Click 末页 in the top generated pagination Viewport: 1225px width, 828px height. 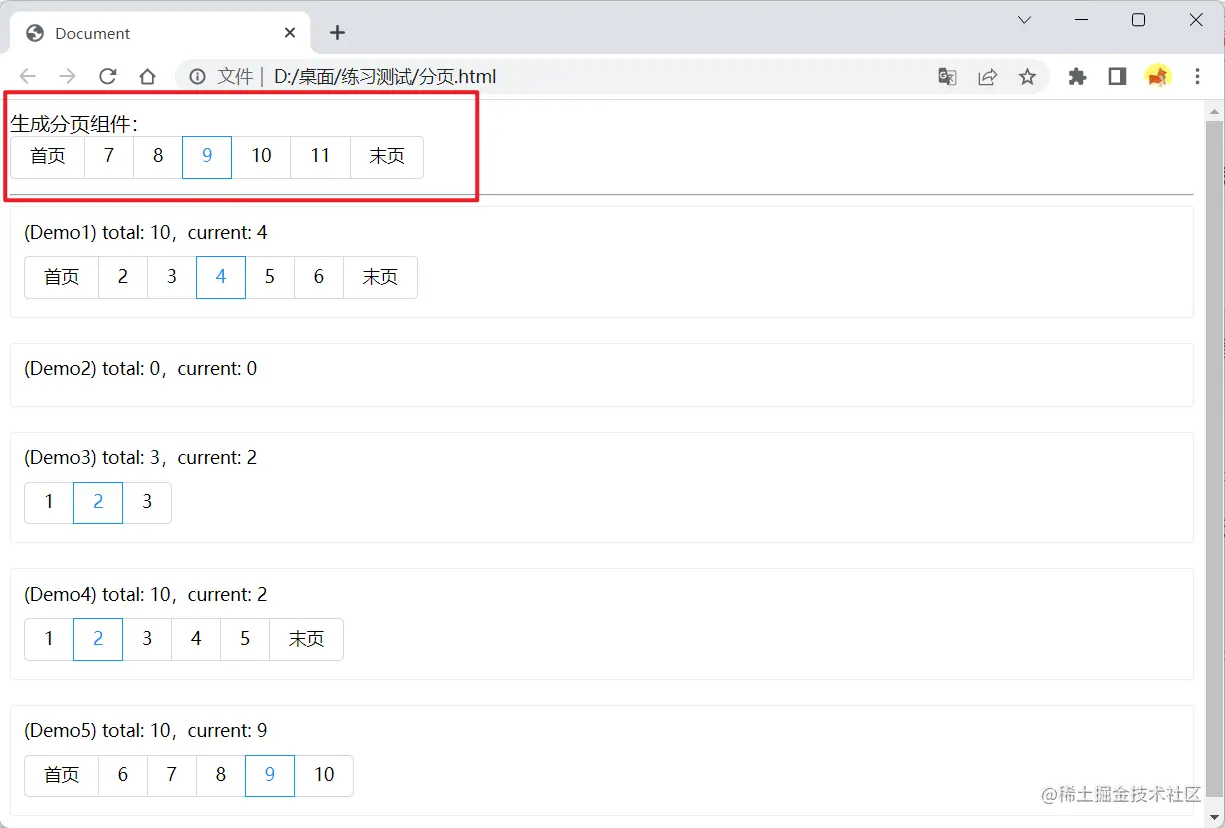click(x=387, y=157)
